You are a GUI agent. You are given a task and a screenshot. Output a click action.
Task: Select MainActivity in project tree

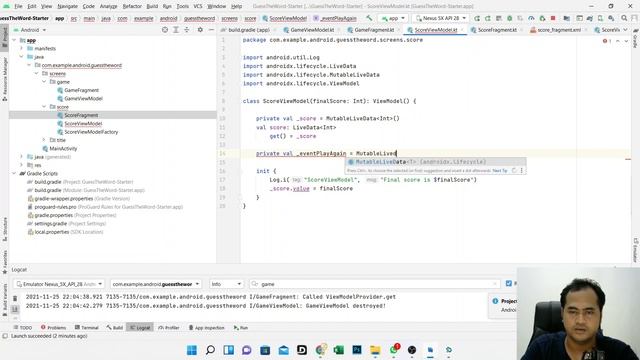[x=63, y=149]
